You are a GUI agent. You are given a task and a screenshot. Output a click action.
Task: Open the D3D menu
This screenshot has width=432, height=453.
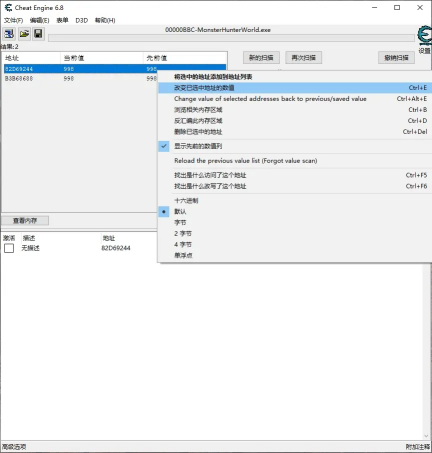pos(82,20)
